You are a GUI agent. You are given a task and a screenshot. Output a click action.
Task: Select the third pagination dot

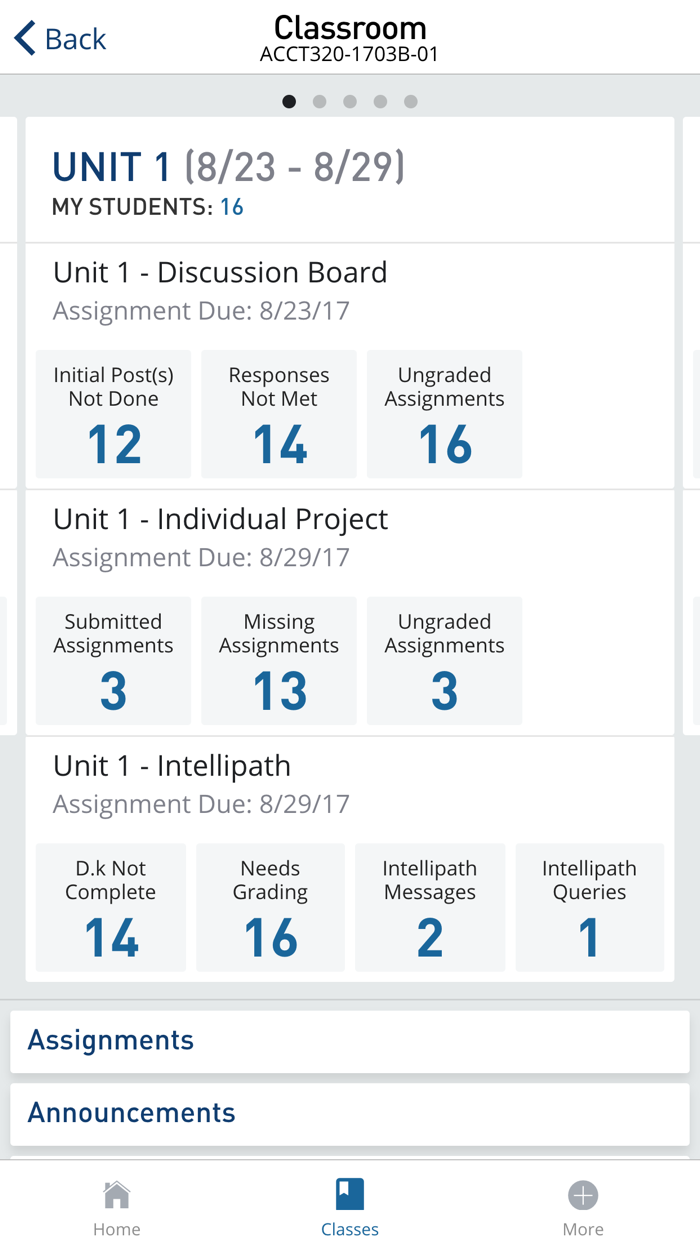(350, 101)
